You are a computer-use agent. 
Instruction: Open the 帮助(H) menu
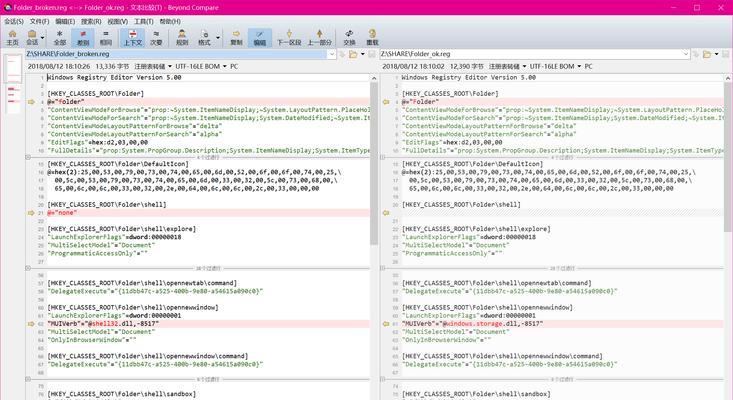[x=170, y=21]
